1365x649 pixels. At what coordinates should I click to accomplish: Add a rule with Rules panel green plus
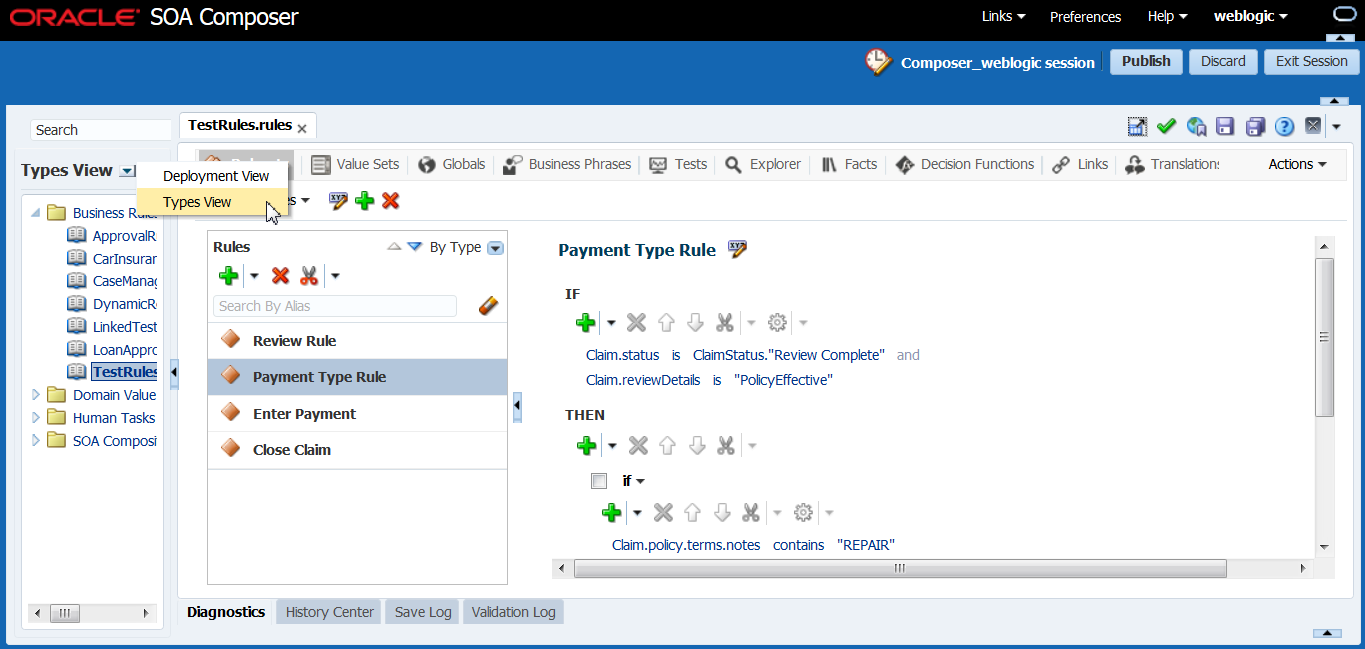229,276
